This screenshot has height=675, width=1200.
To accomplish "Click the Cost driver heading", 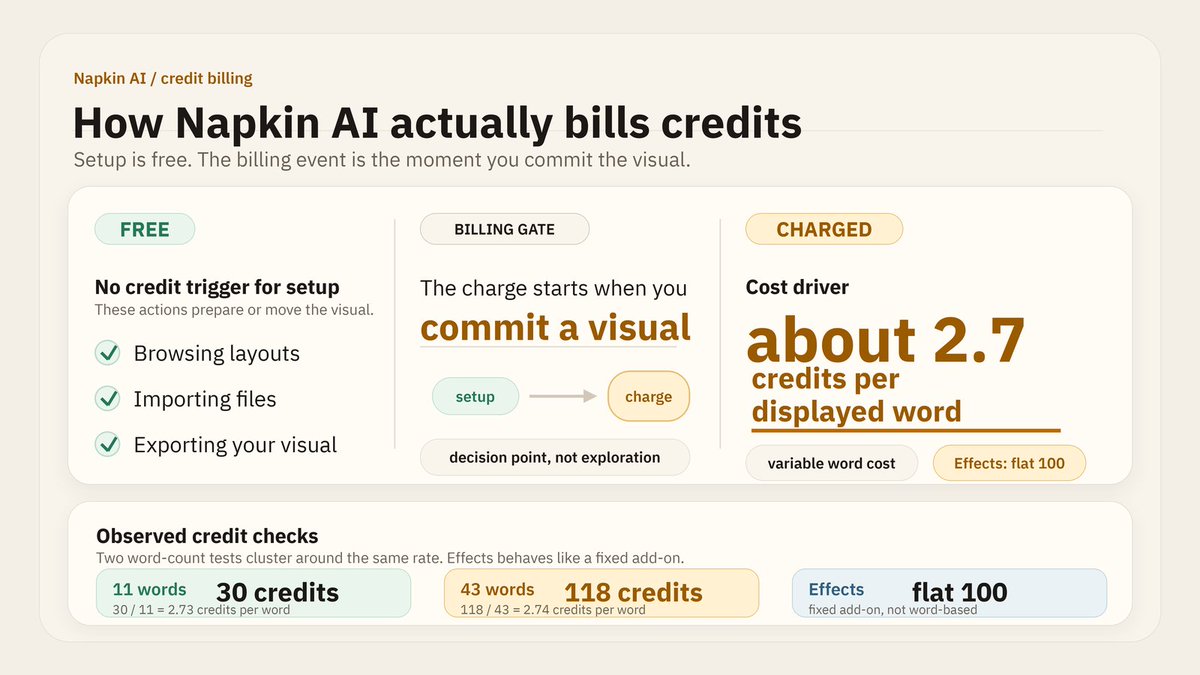I will [x=797, y=287].
